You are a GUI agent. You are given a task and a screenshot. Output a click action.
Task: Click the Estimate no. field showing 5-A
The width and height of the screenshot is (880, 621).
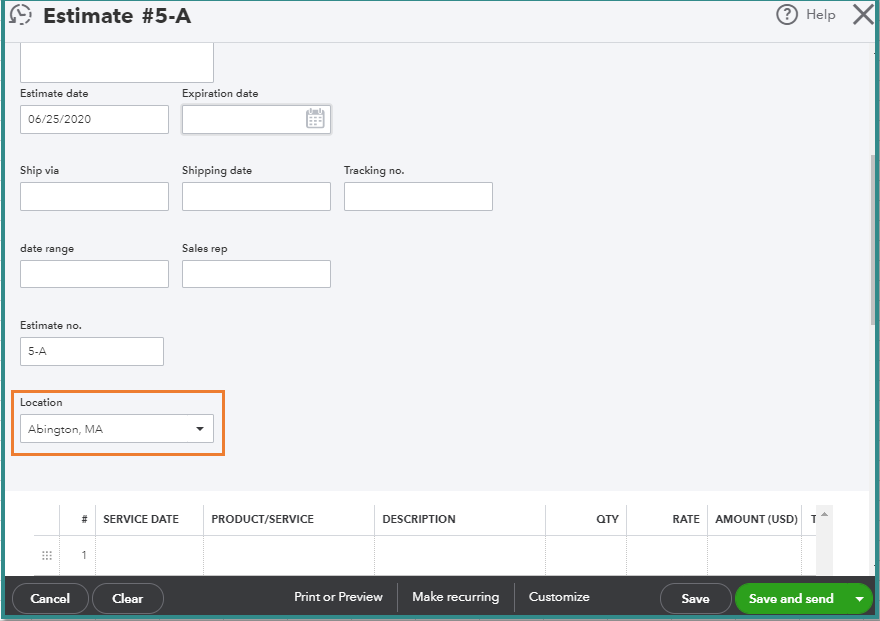(x=91, y=351)
